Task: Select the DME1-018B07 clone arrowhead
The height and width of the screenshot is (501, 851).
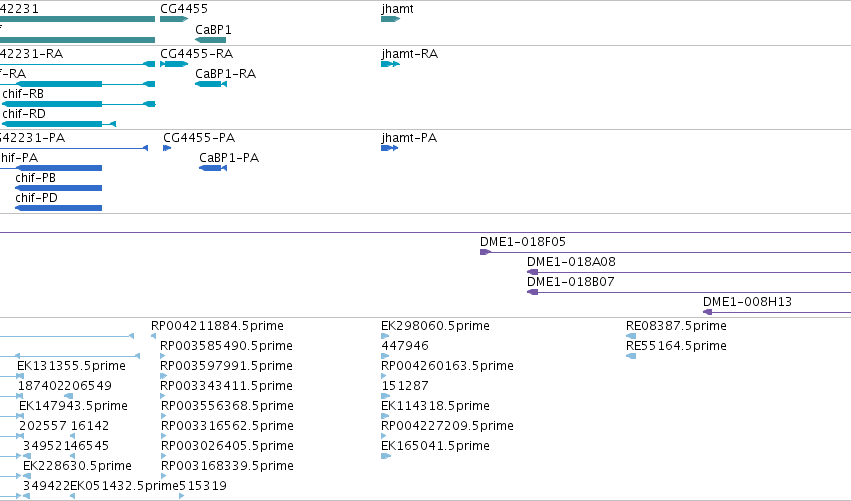Action: coord(532,292)
